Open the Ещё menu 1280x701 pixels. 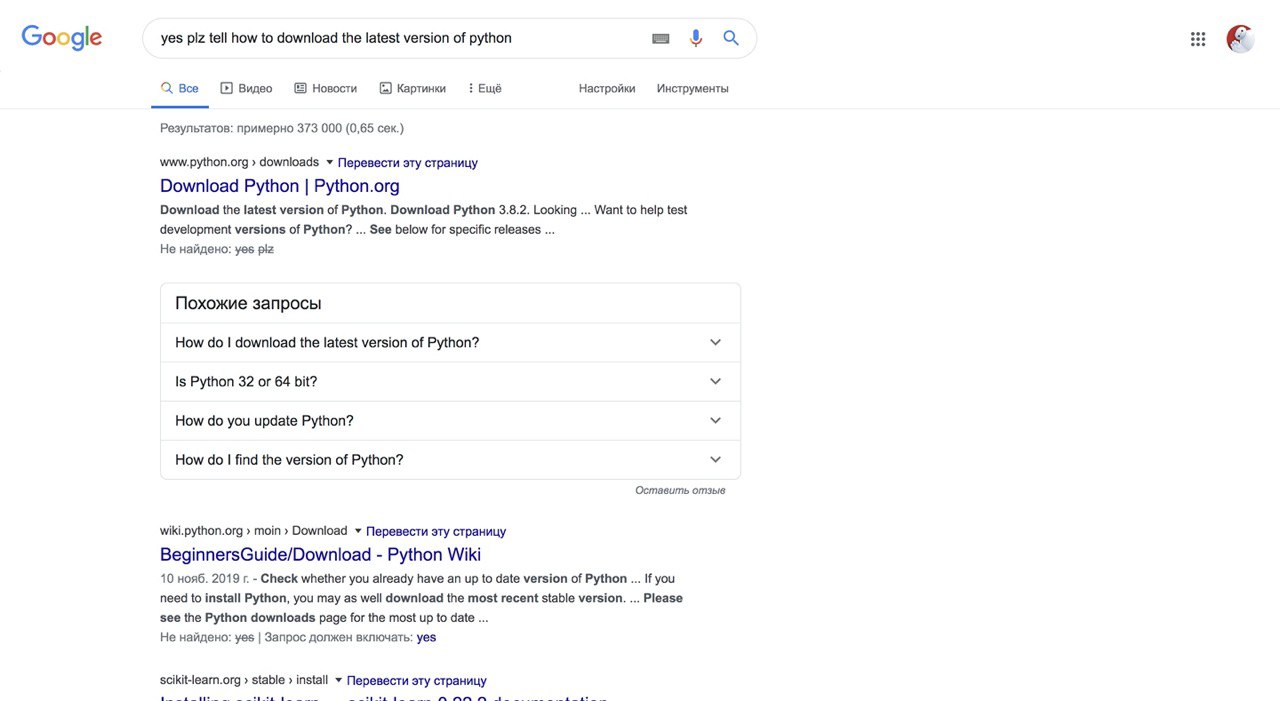pos(484,88)
